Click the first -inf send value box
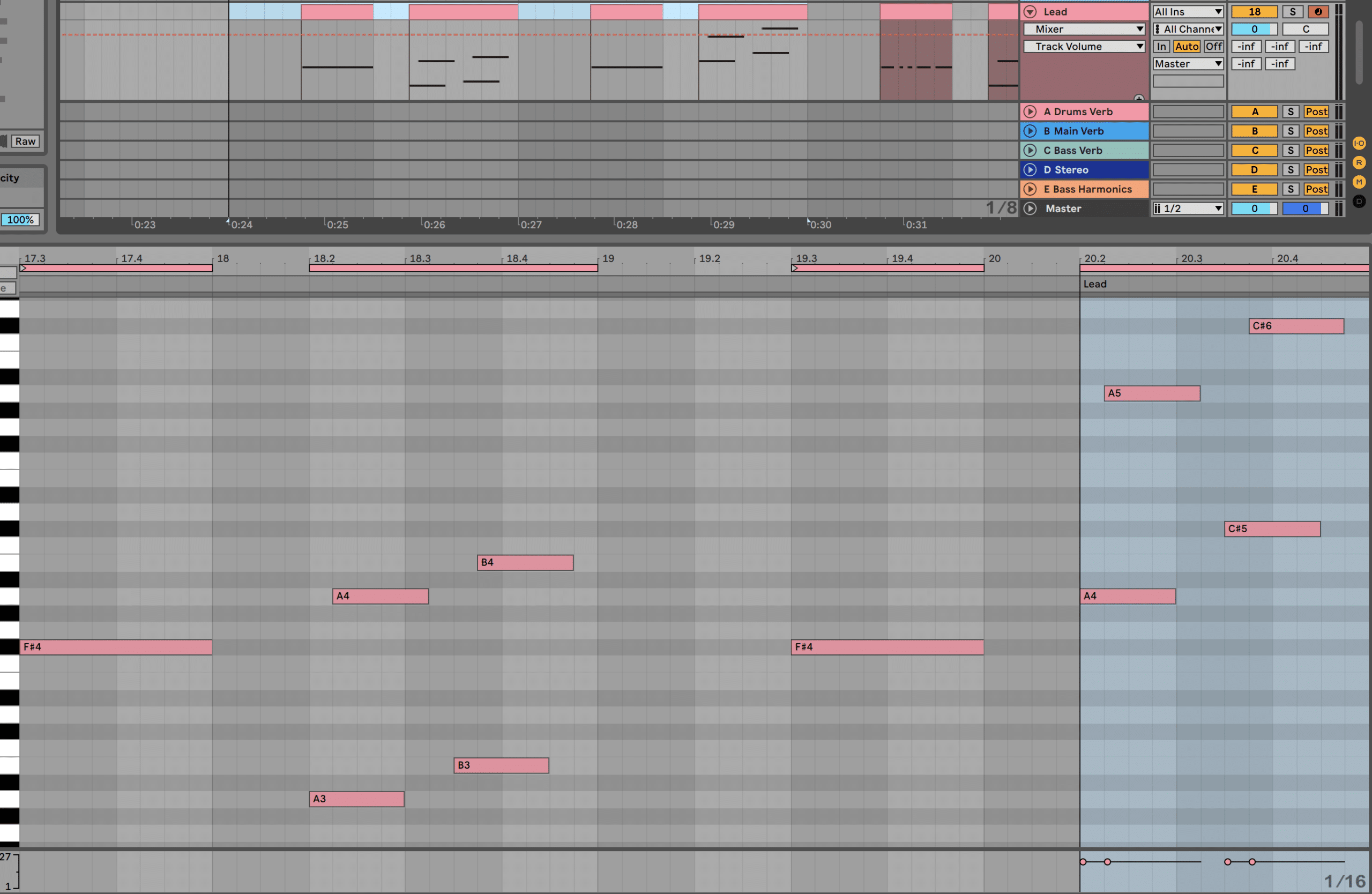1372x894 pixels. [1246, 47]
